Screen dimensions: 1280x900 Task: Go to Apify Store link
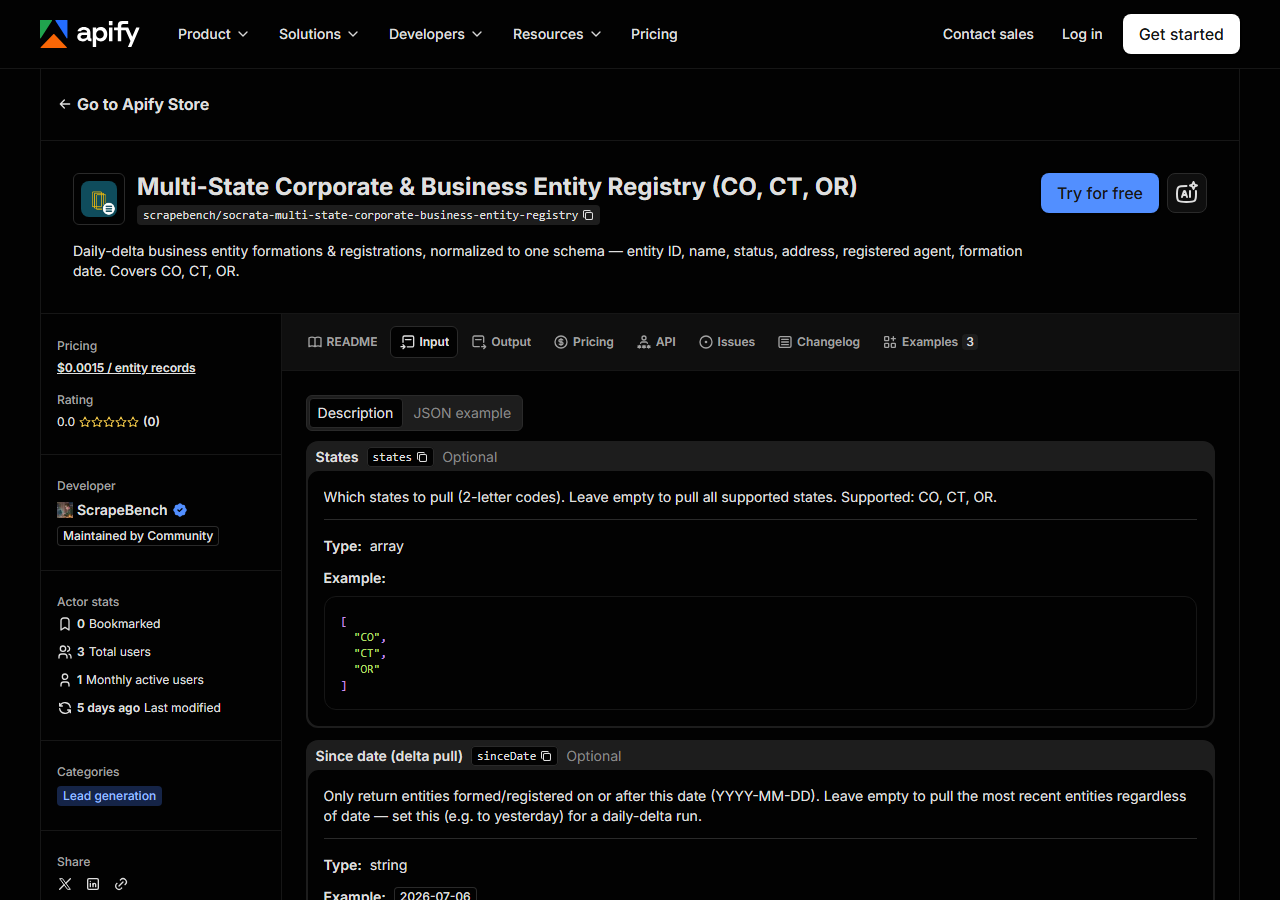134,104
